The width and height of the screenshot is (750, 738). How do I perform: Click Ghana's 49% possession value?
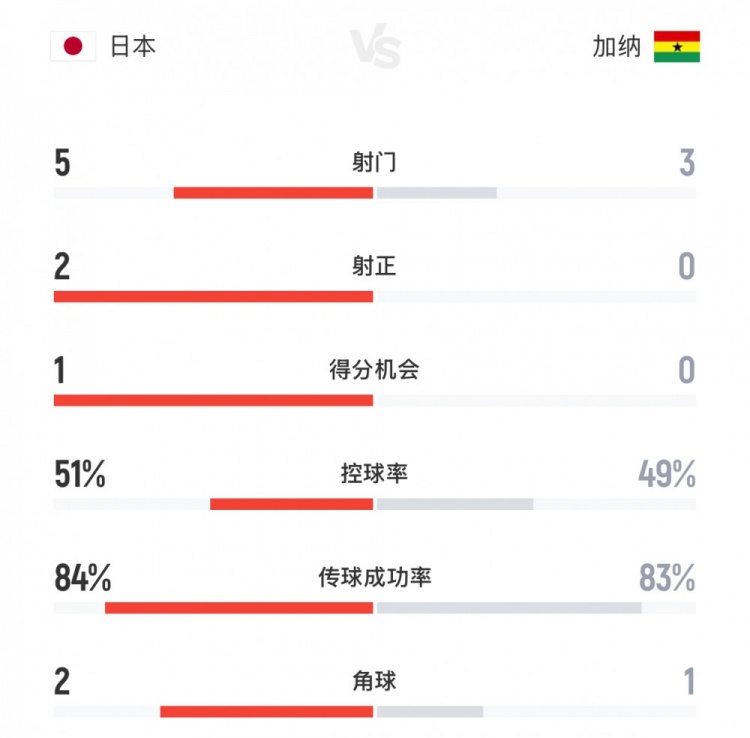point(667,475)
